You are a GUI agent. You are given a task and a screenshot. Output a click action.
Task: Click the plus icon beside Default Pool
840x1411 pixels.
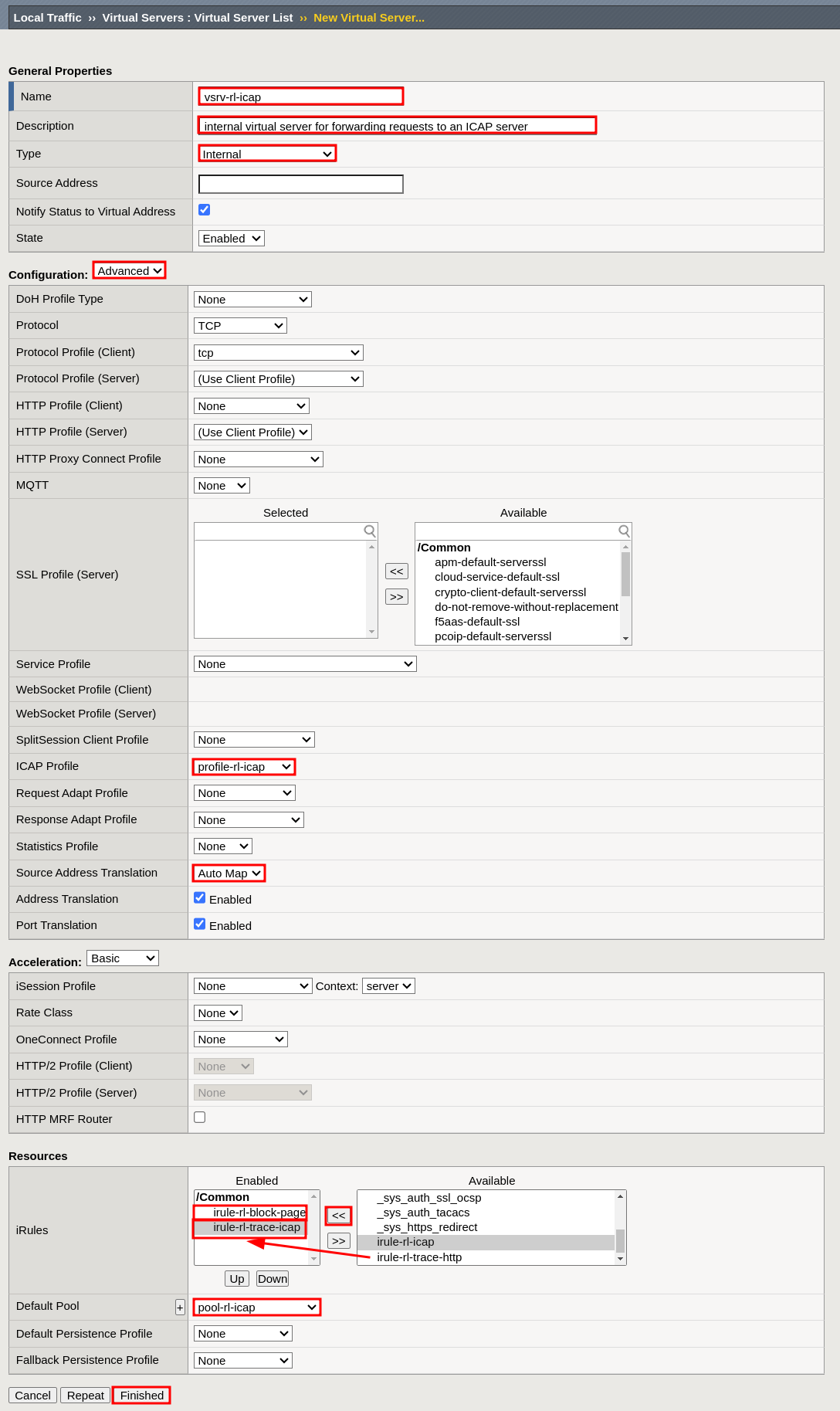pos(180,1307)
